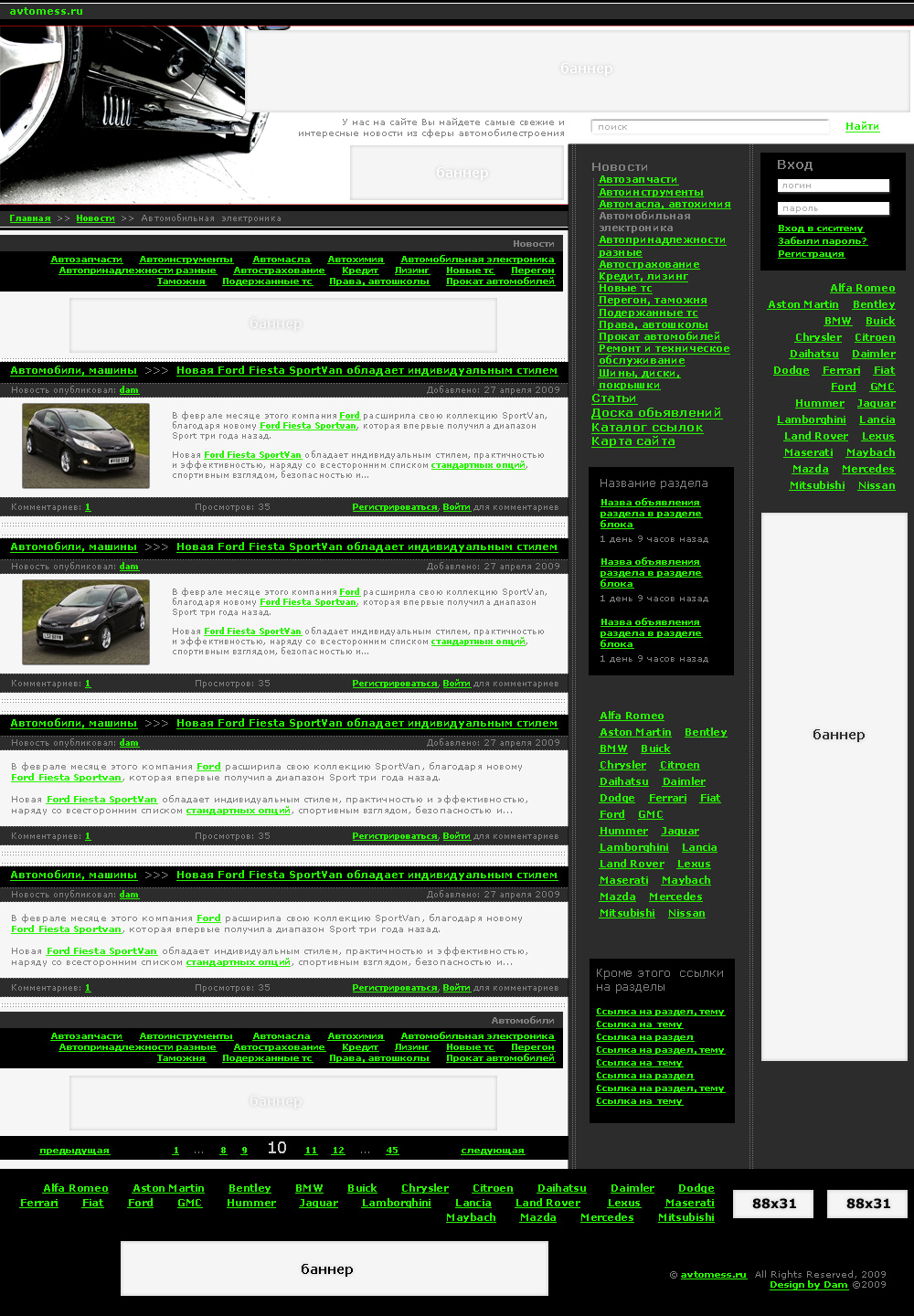
Task: Open the Забыли пароль? link
Action: coord(822,241)
